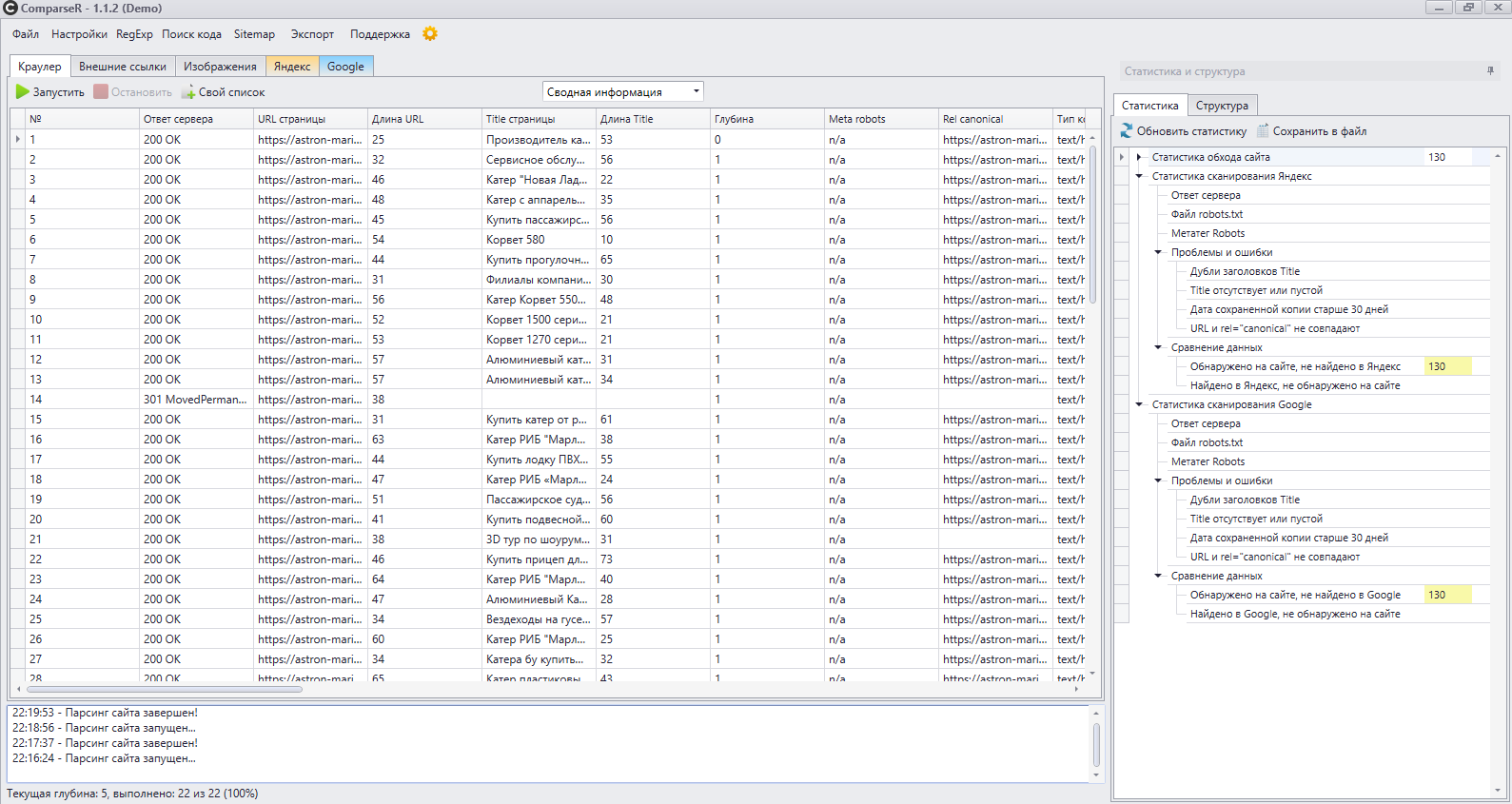The height and width of the screenshot is (804, 1512).
Task: Click the red Остановить stop icon
Action: point(101,92)
